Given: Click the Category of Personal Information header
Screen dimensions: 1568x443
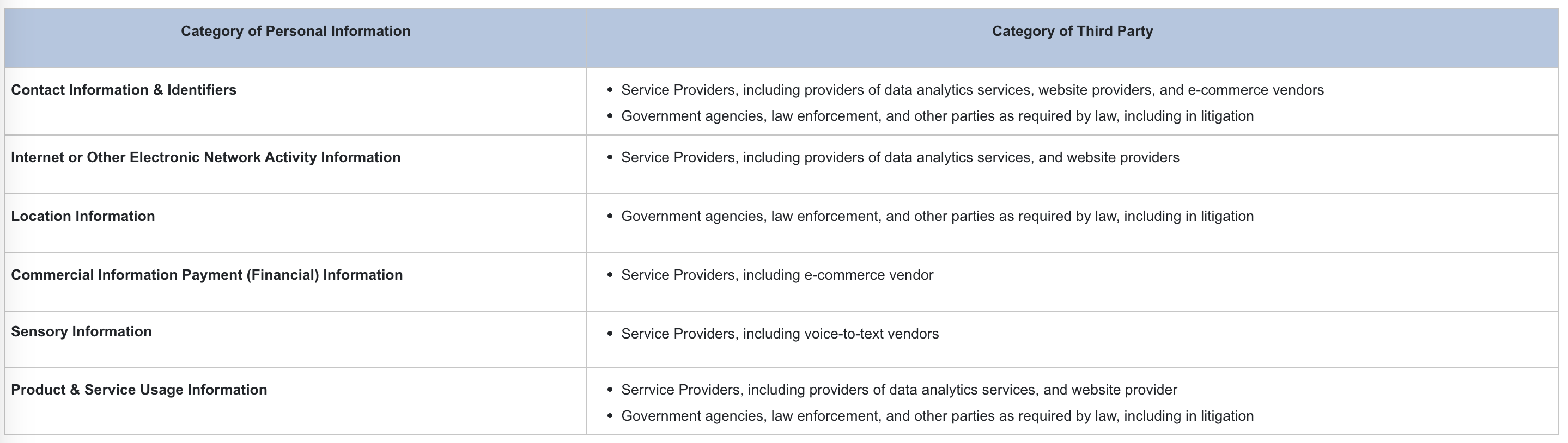Looking at the screenshot, I should coord(295,31).
